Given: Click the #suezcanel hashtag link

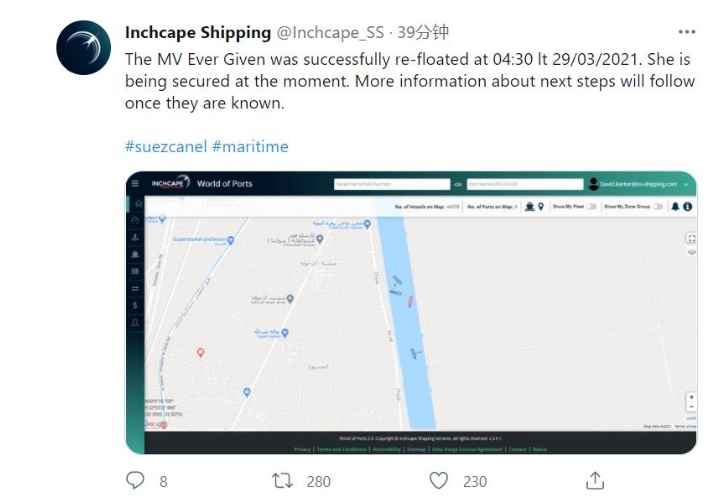Looking at the screenshot, I should [x=166, y=146].
